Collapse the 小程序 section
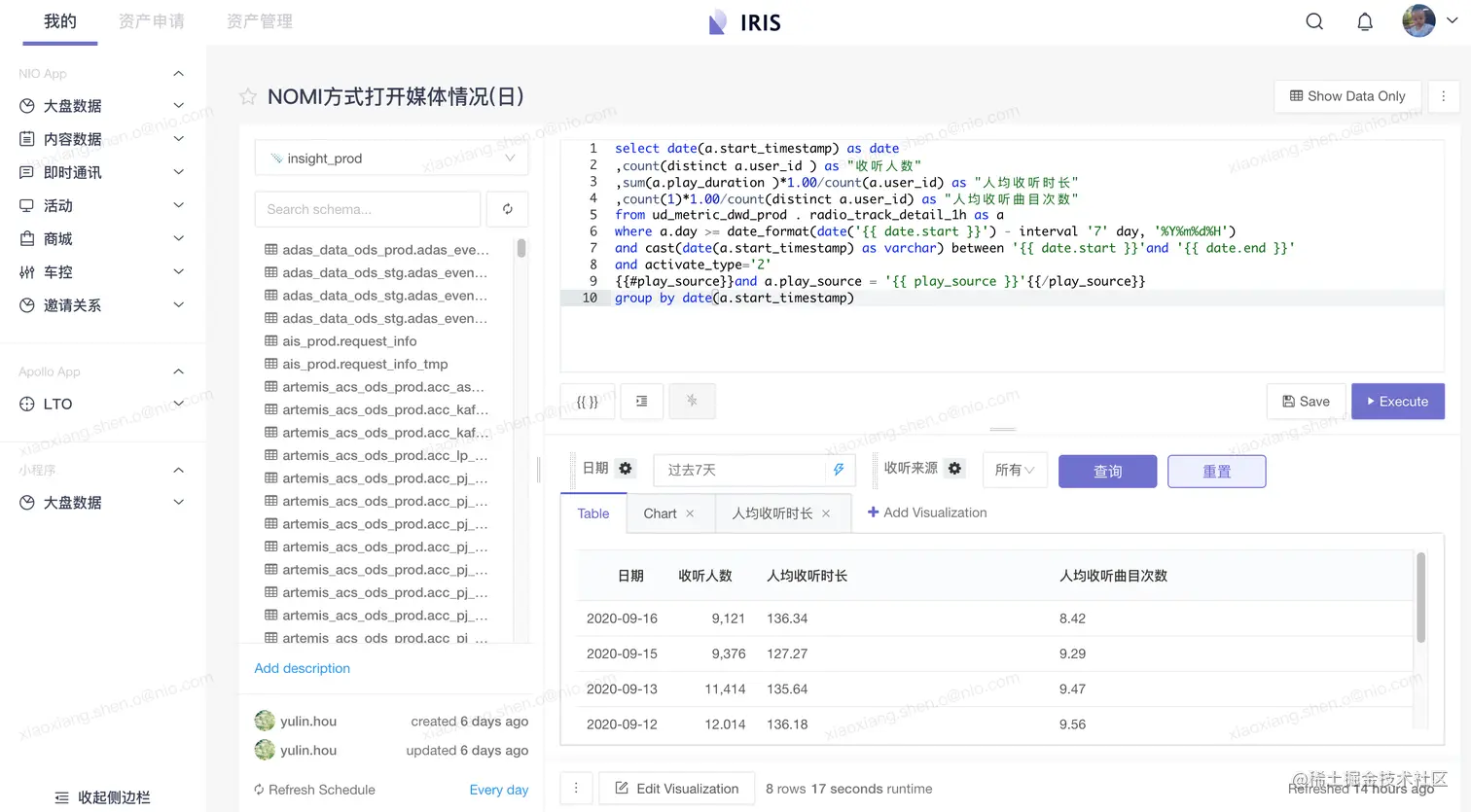 (x=178, y=471)
